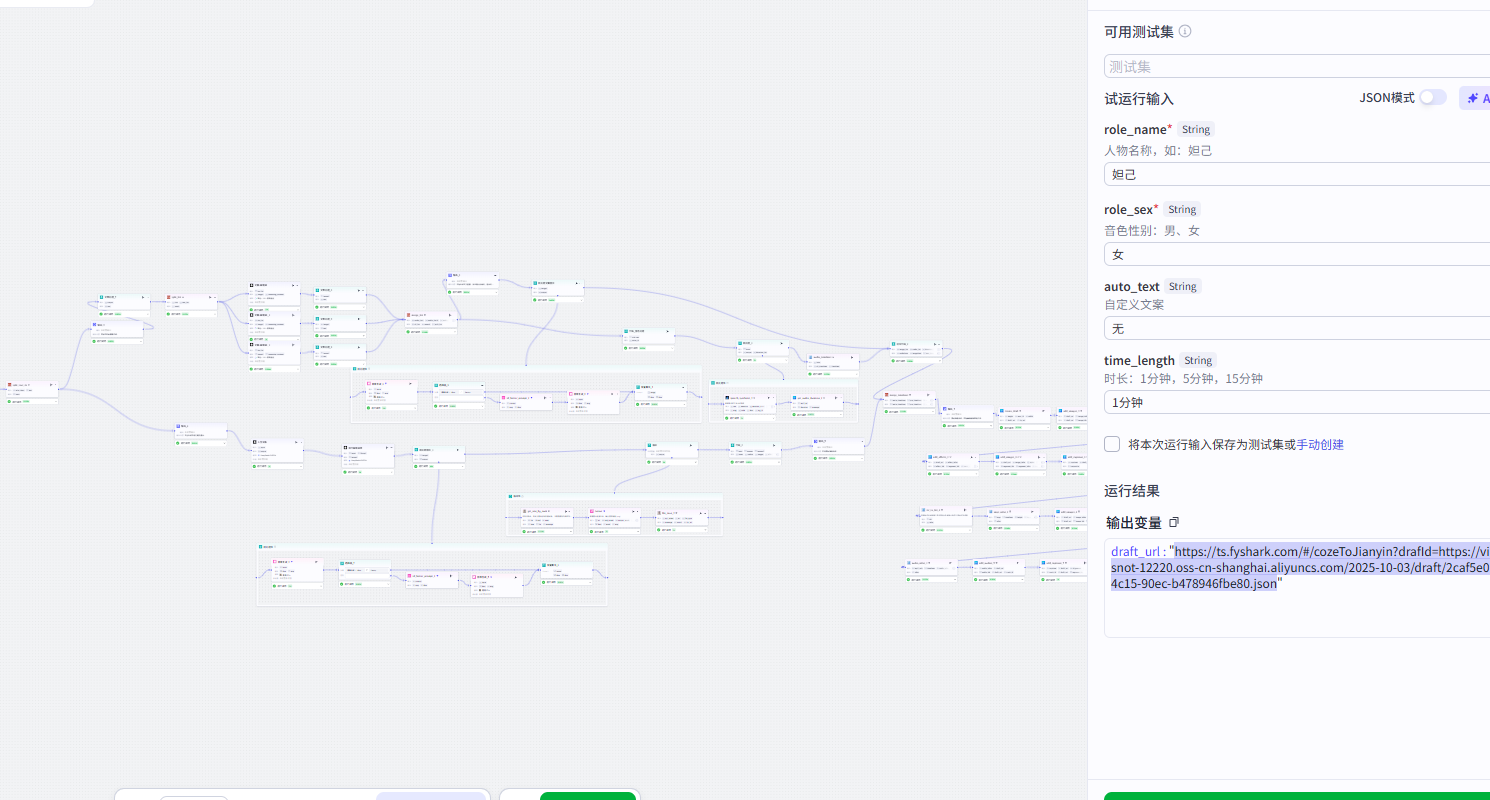Click the green button in the bottom canvas toolbar
This screenshot has height=800, width=1490.
tap(588, 796)
